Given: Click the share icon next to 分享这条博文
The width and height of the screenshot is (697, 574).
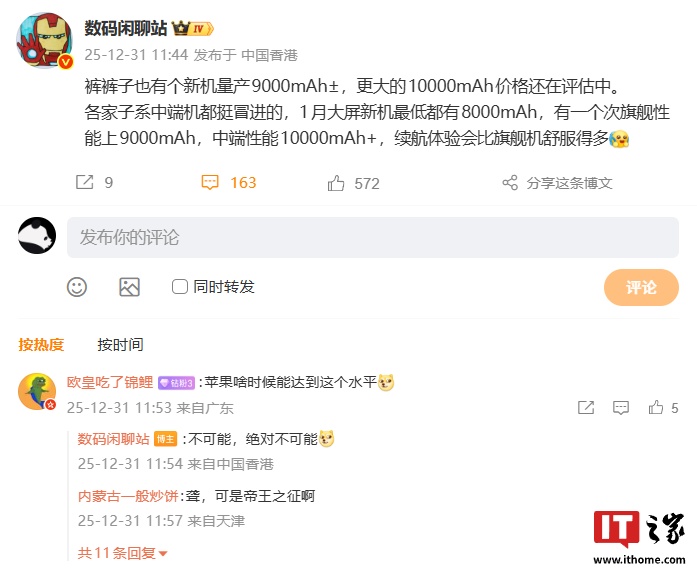Looking at the screenshot, I should (510, 182).
